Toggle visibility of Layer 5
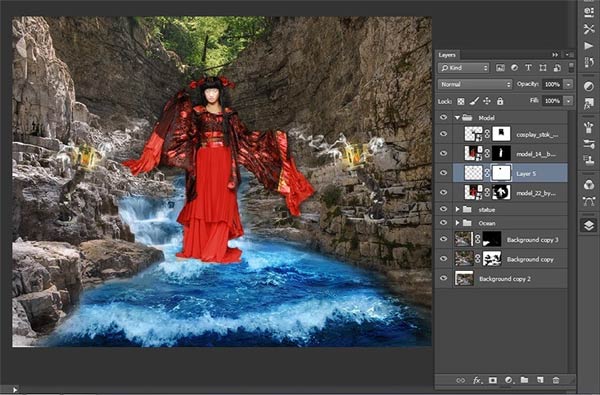Viewport: 600px width, 395px height. pyautogui.click(x=443, y=173)
